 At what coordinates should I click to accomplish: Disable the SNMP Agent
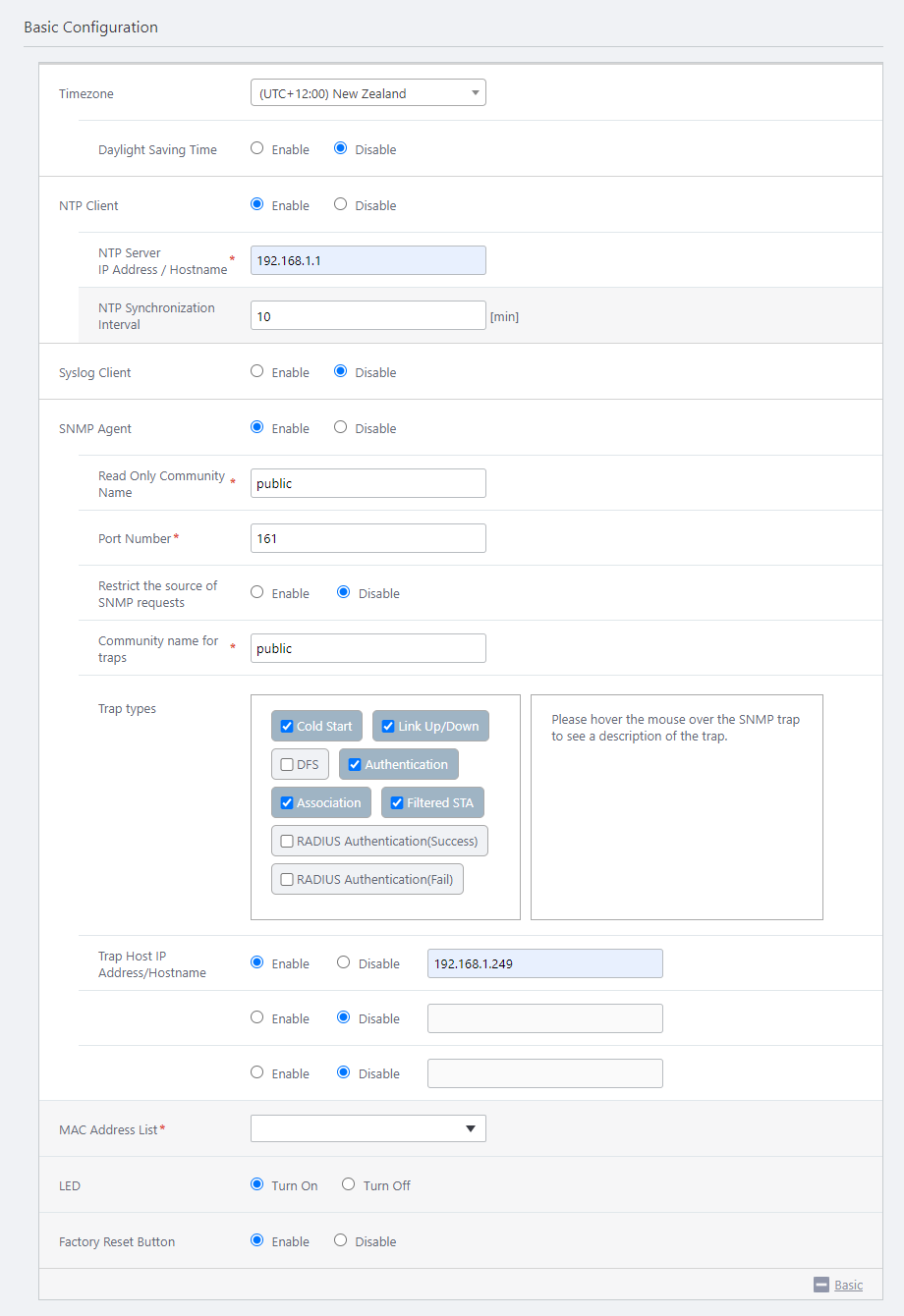click(x=341, y=428)
